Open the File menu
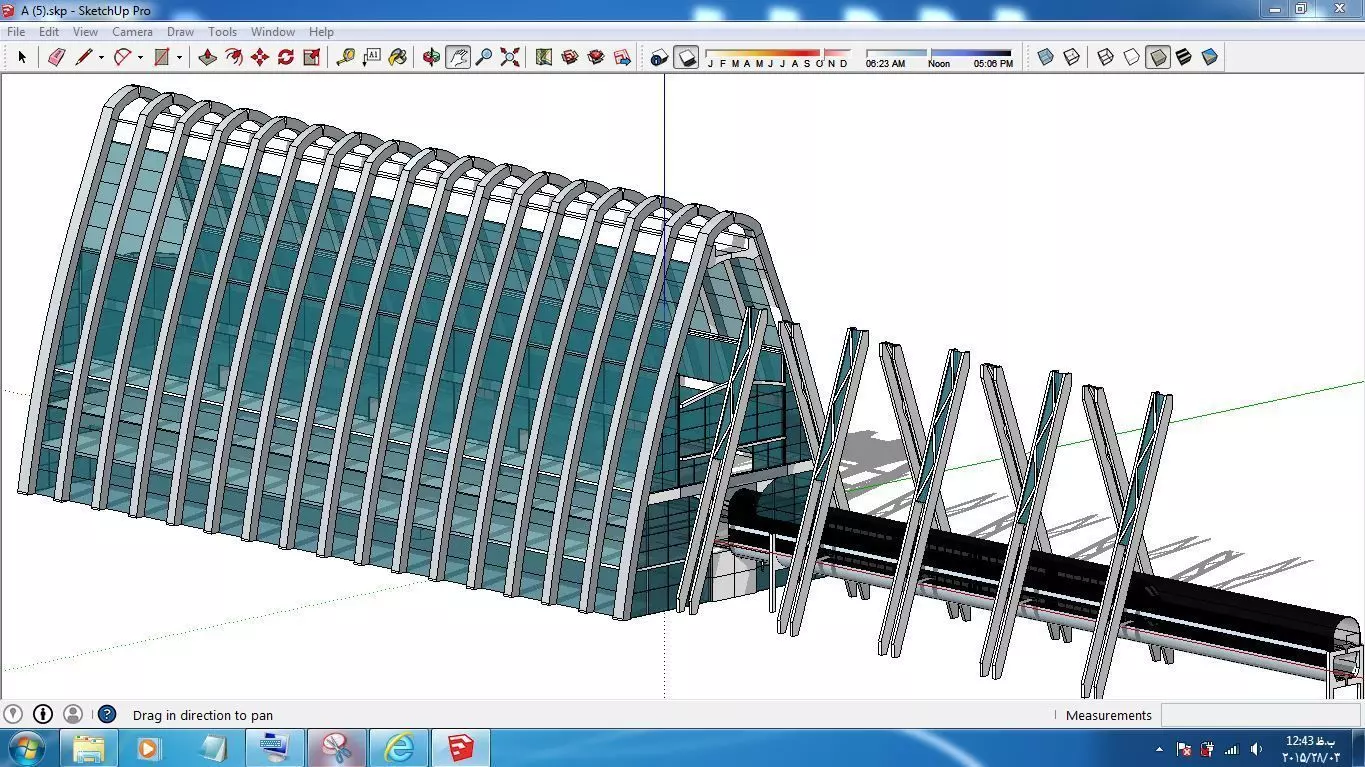The height and width of the screenshot is (767, 1365). tap(16, 32)
